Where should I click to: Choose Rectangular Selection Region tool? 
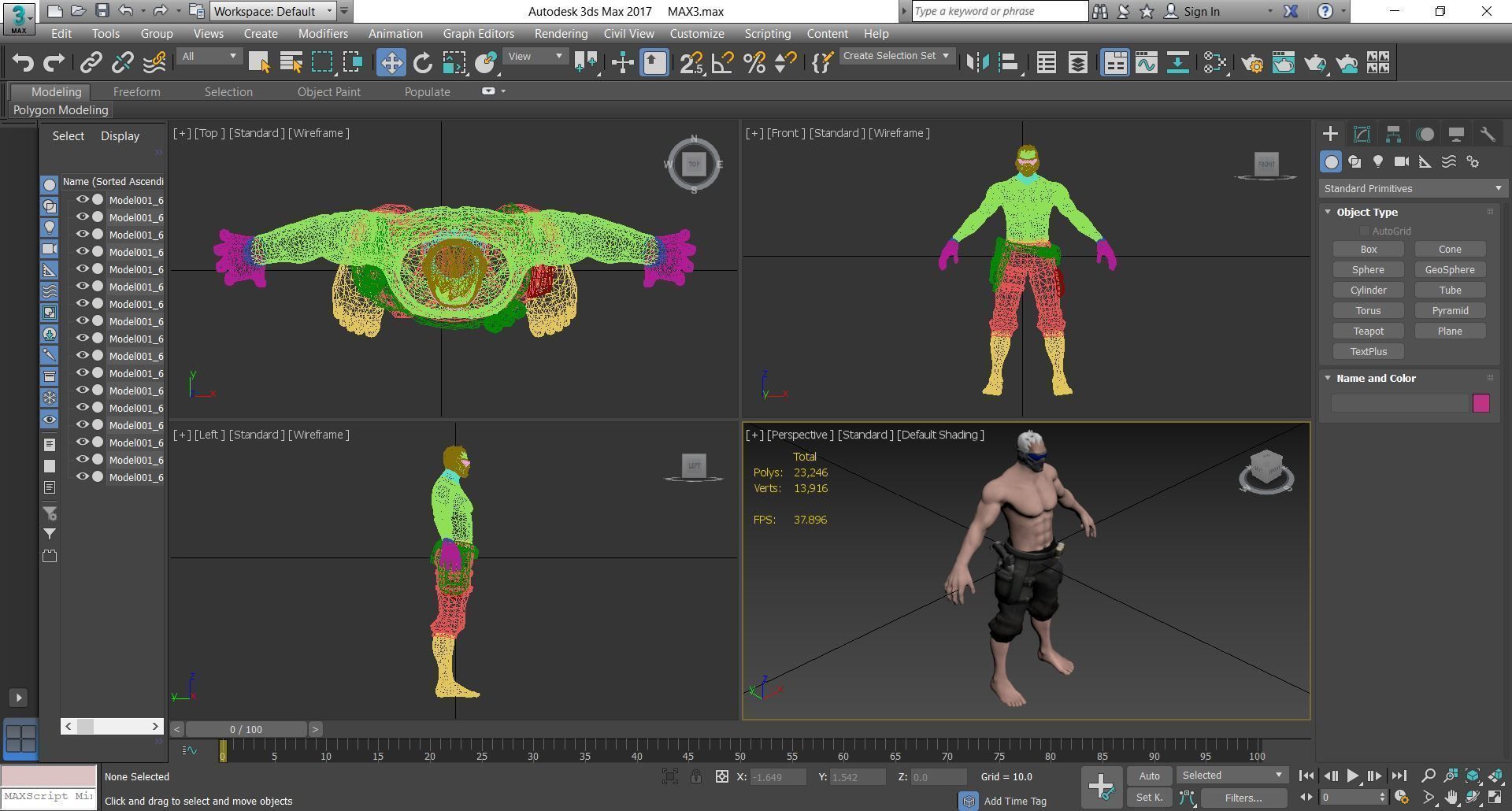(x=322, y=63)
